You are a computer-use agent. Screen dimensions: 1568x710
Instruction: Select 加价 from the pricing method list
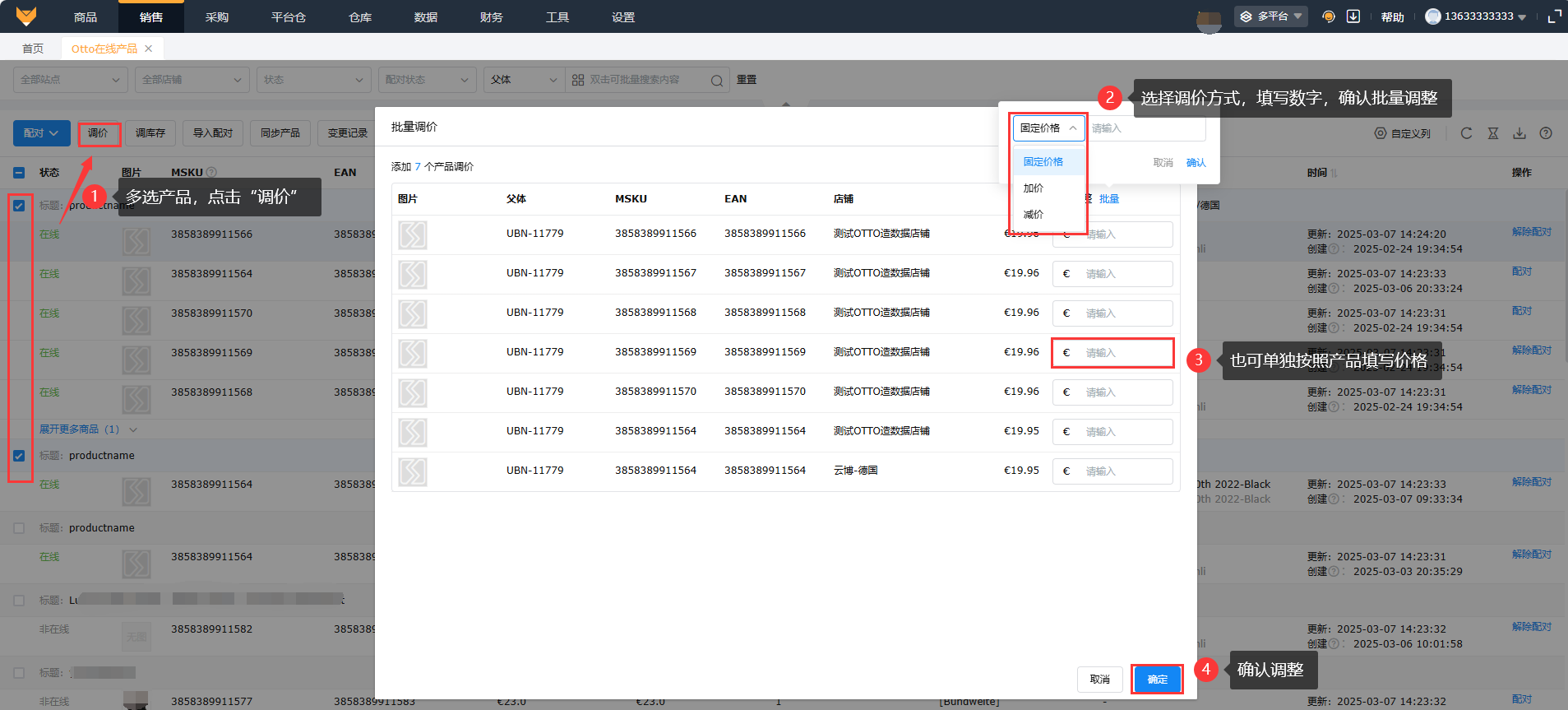tap(1034, 188)
